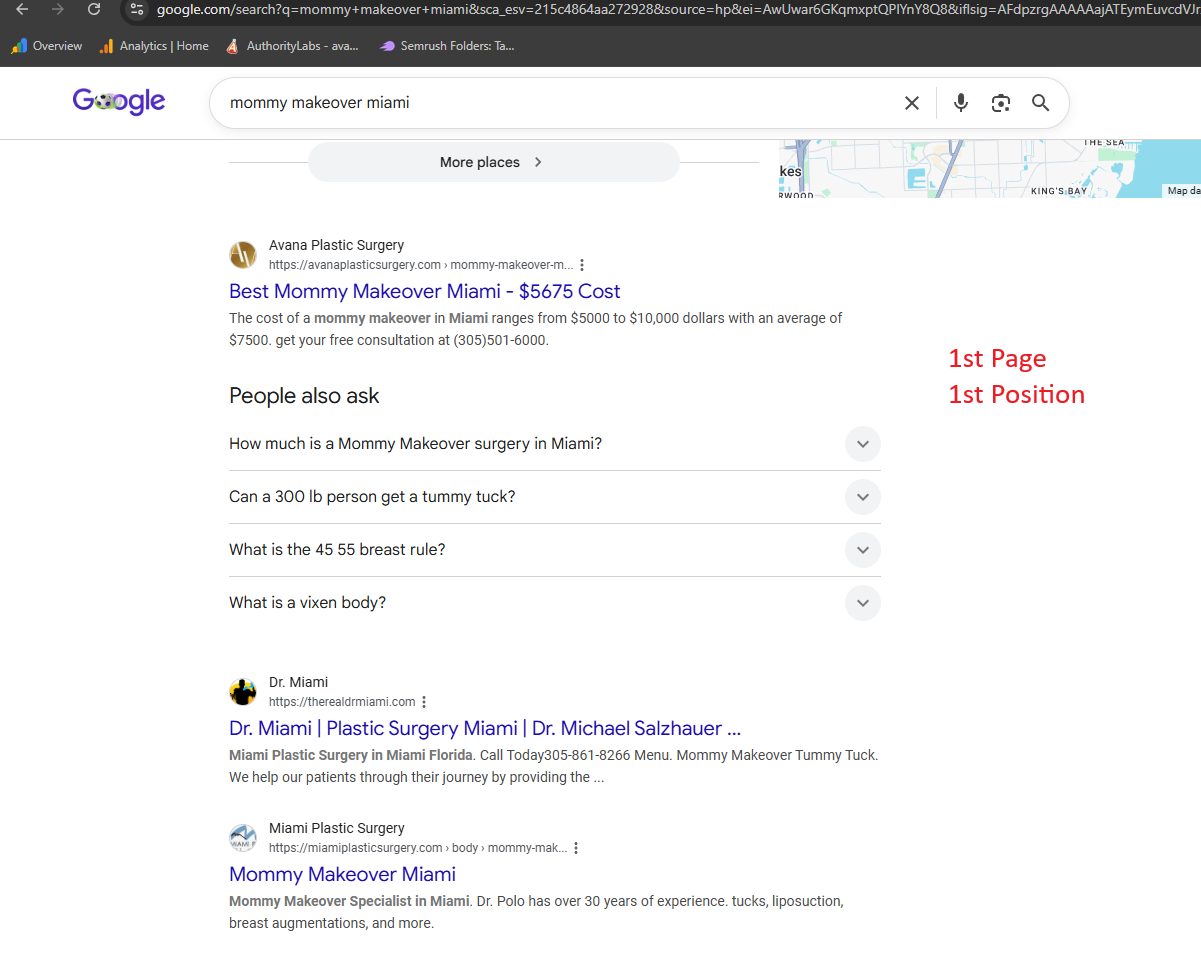Screen dimensions: 1201x974
Task: Click the Avana Plastic Surgery favicon
Action: pos(243,255)
